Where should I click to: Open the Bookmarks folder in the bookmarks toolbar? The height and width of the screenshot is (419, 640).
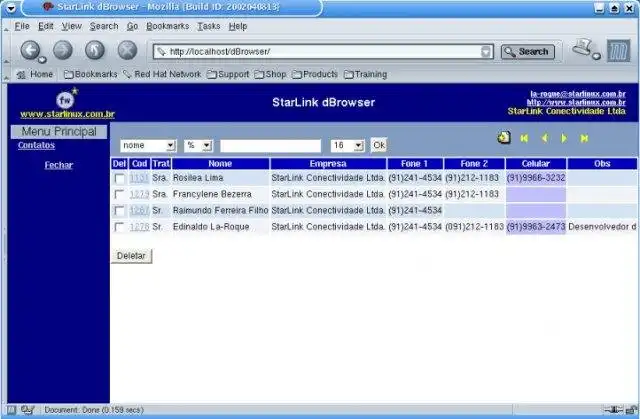click(91, 74)
